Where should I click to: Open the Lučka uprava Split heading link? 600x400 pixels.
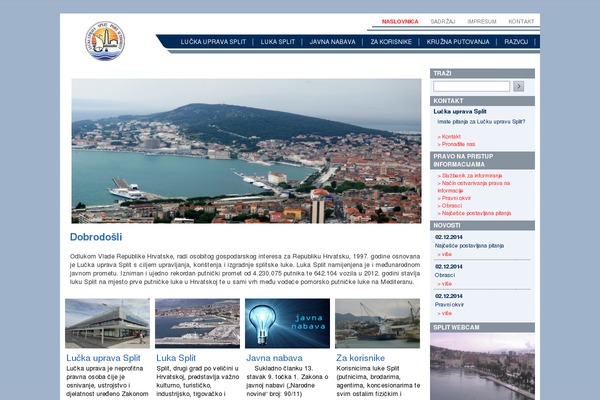coord(103,358)
